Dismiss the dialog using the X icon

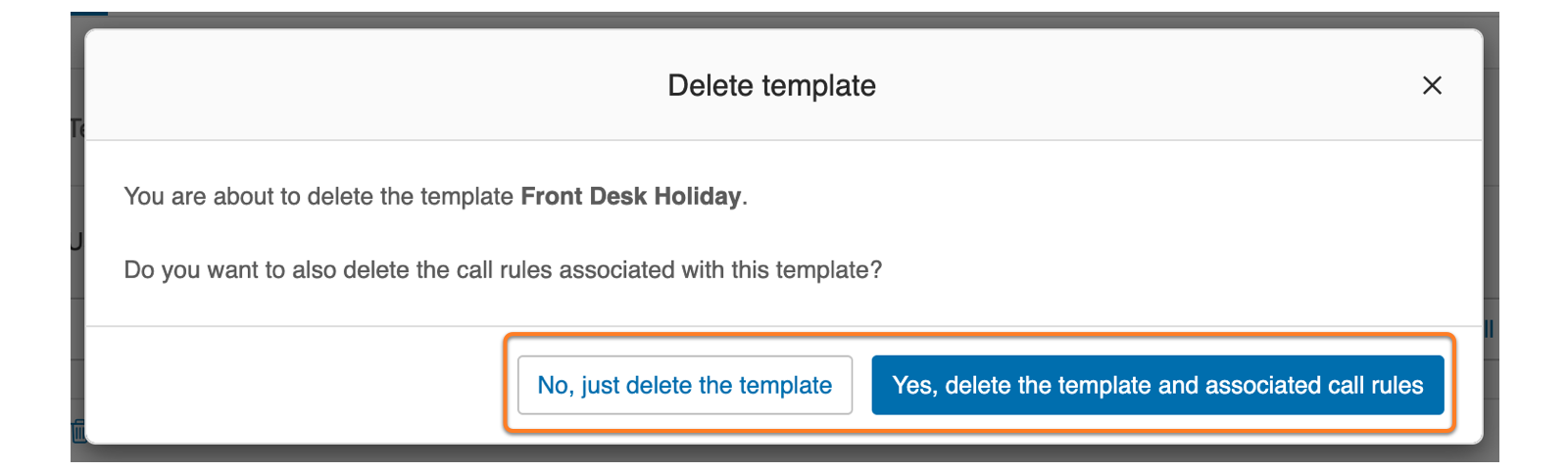pyautogui.click(x=1431, y=86)
